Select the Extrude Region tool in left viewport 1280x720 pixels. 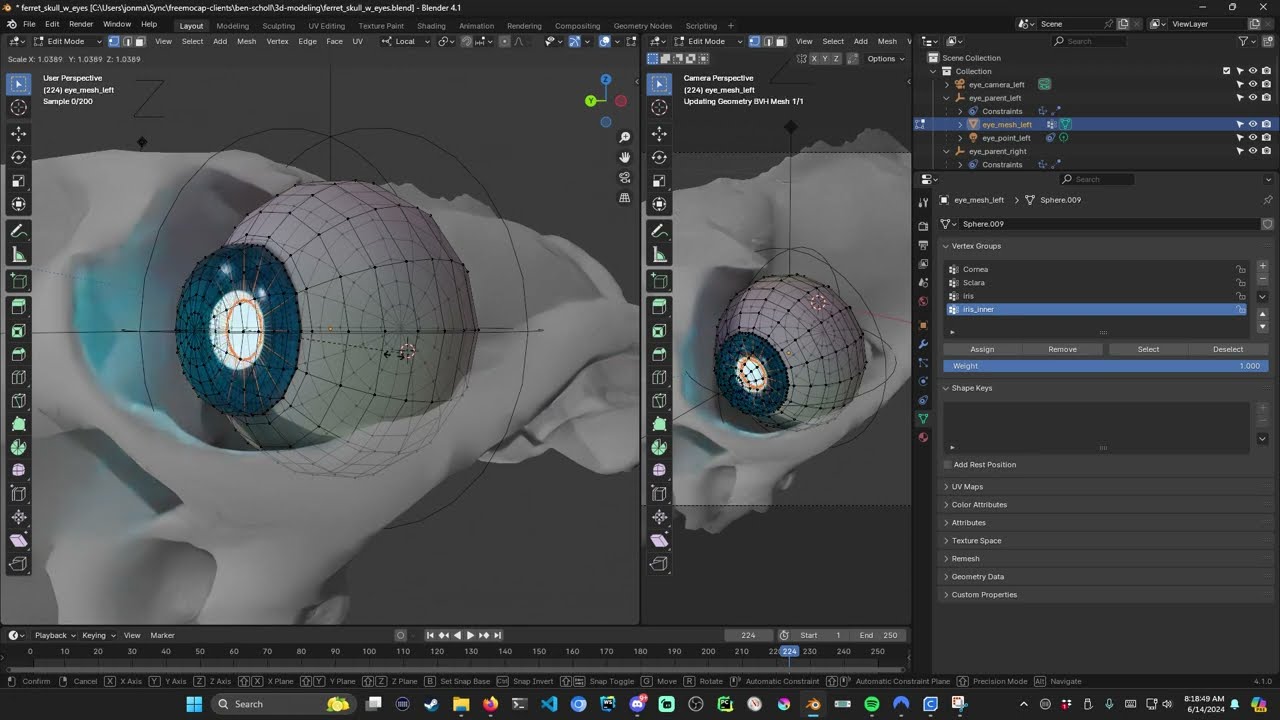coord(19,307)
